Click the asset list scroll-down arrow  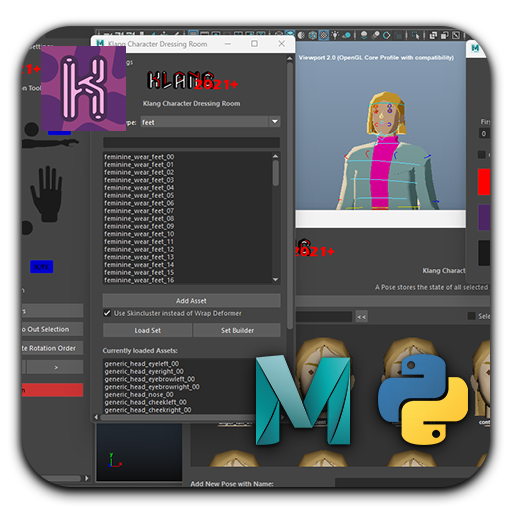coord(276,279)
